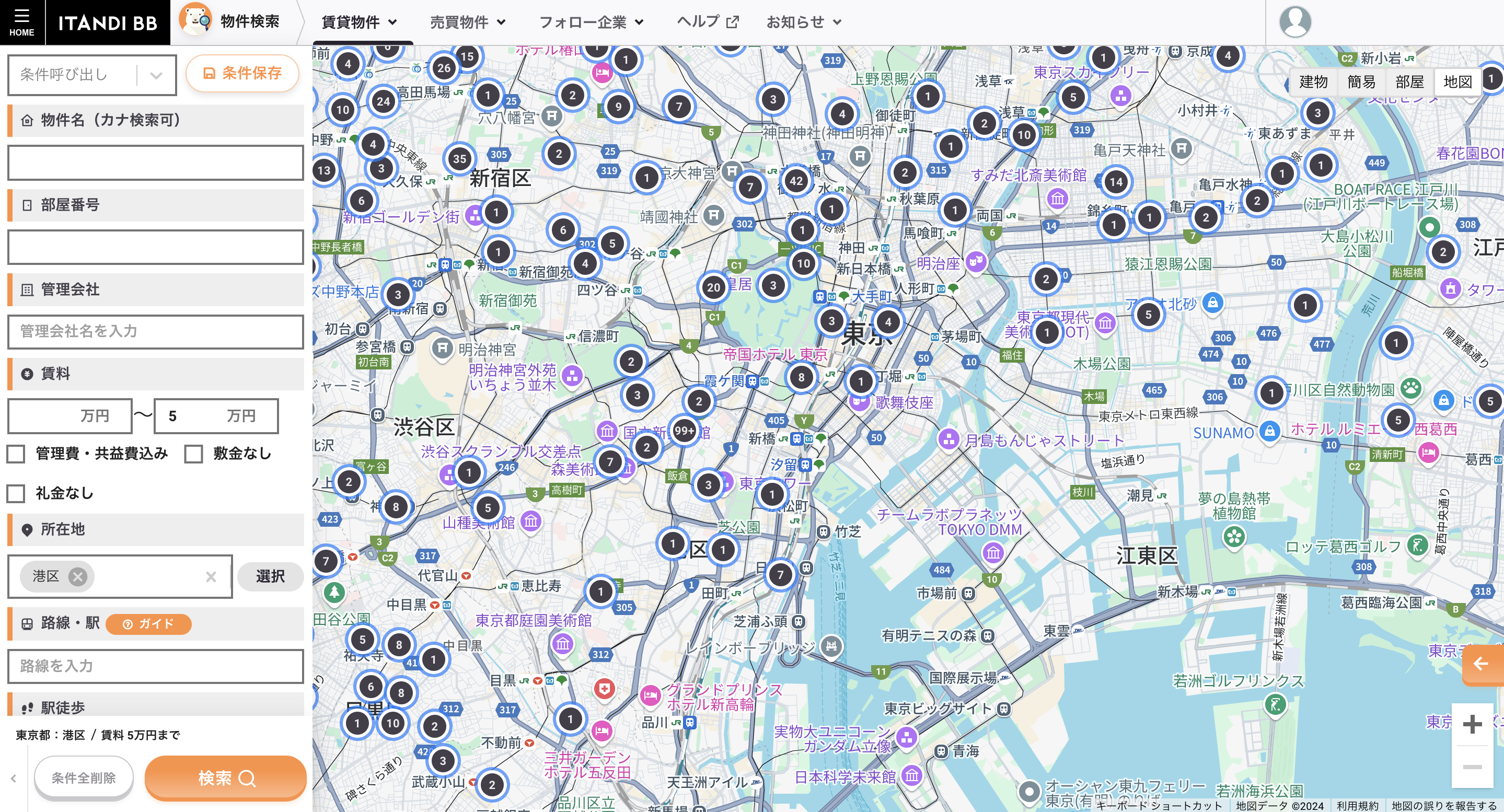Remove the 港区 location tag
Image resolution: width=1504 pixels, height=812 pixels.
(77, 577)
